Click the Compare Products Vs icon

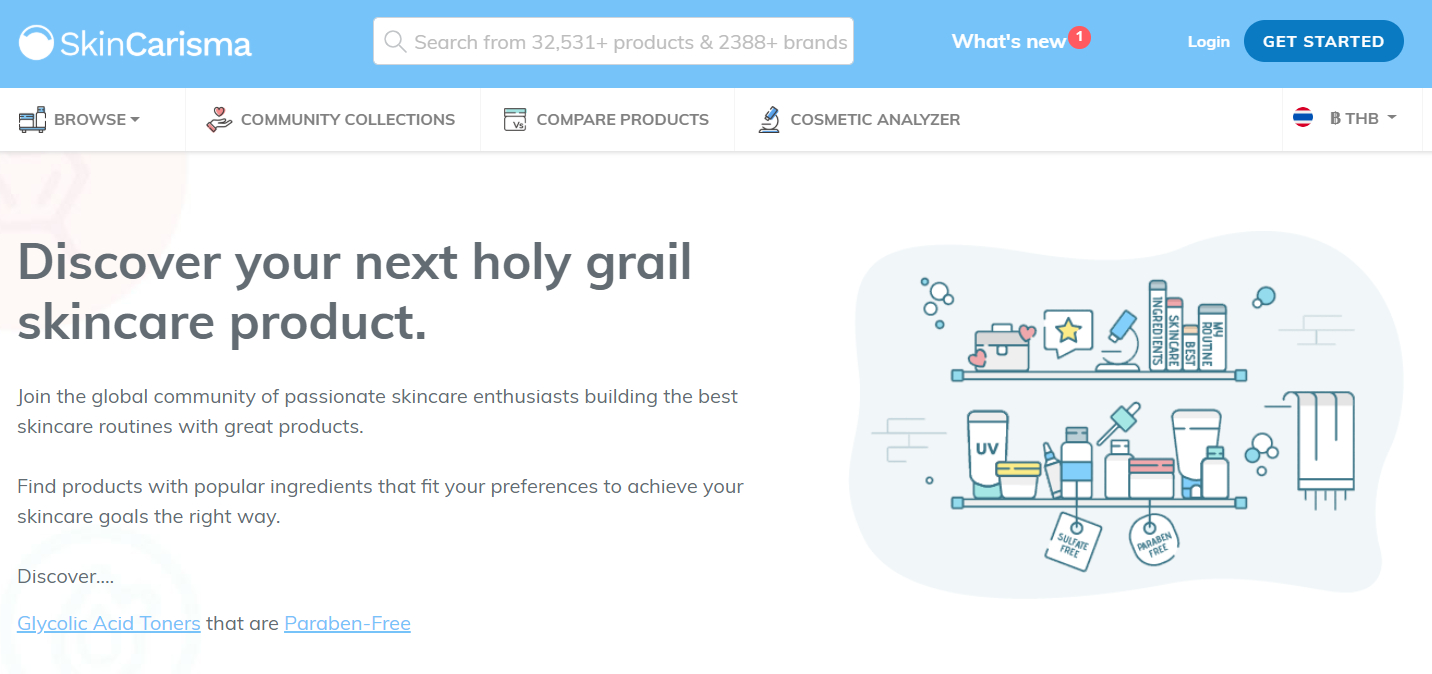click(x=515, y=120)
